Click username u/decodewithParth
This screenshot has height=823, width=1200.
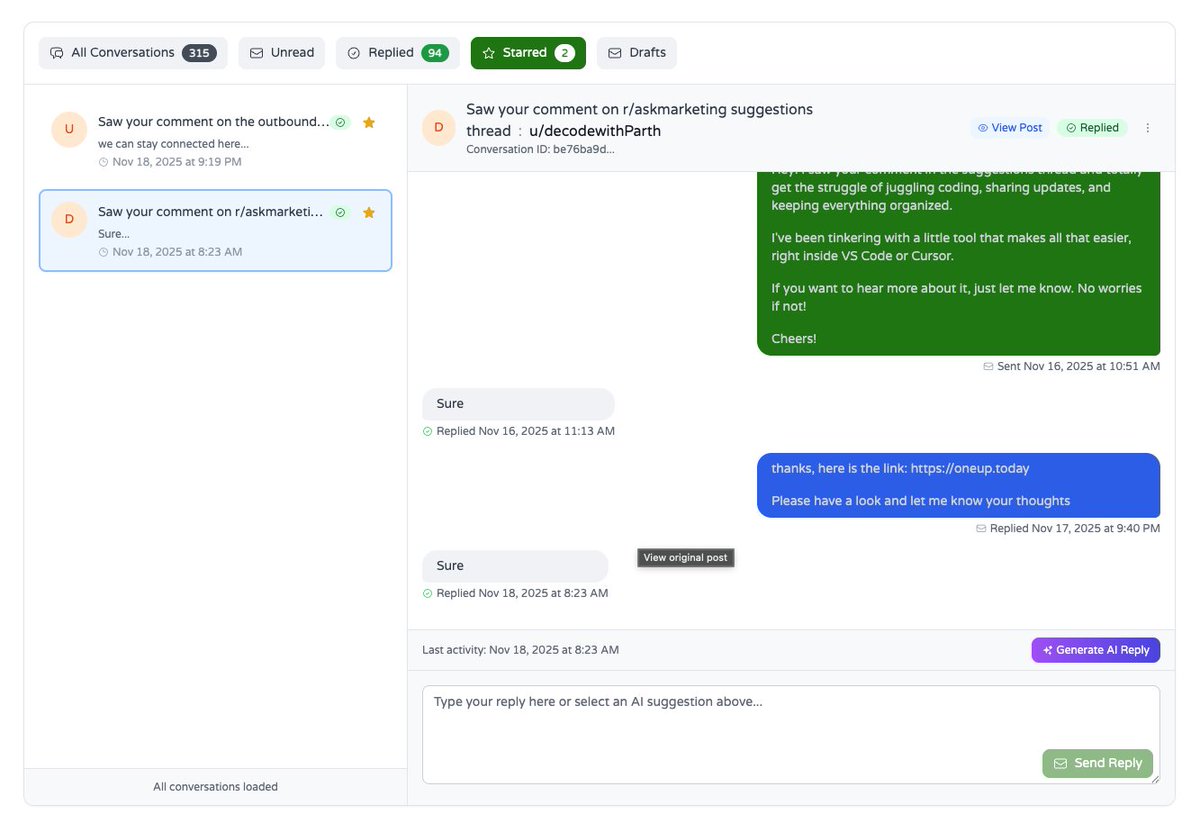[x=595, y=131]
